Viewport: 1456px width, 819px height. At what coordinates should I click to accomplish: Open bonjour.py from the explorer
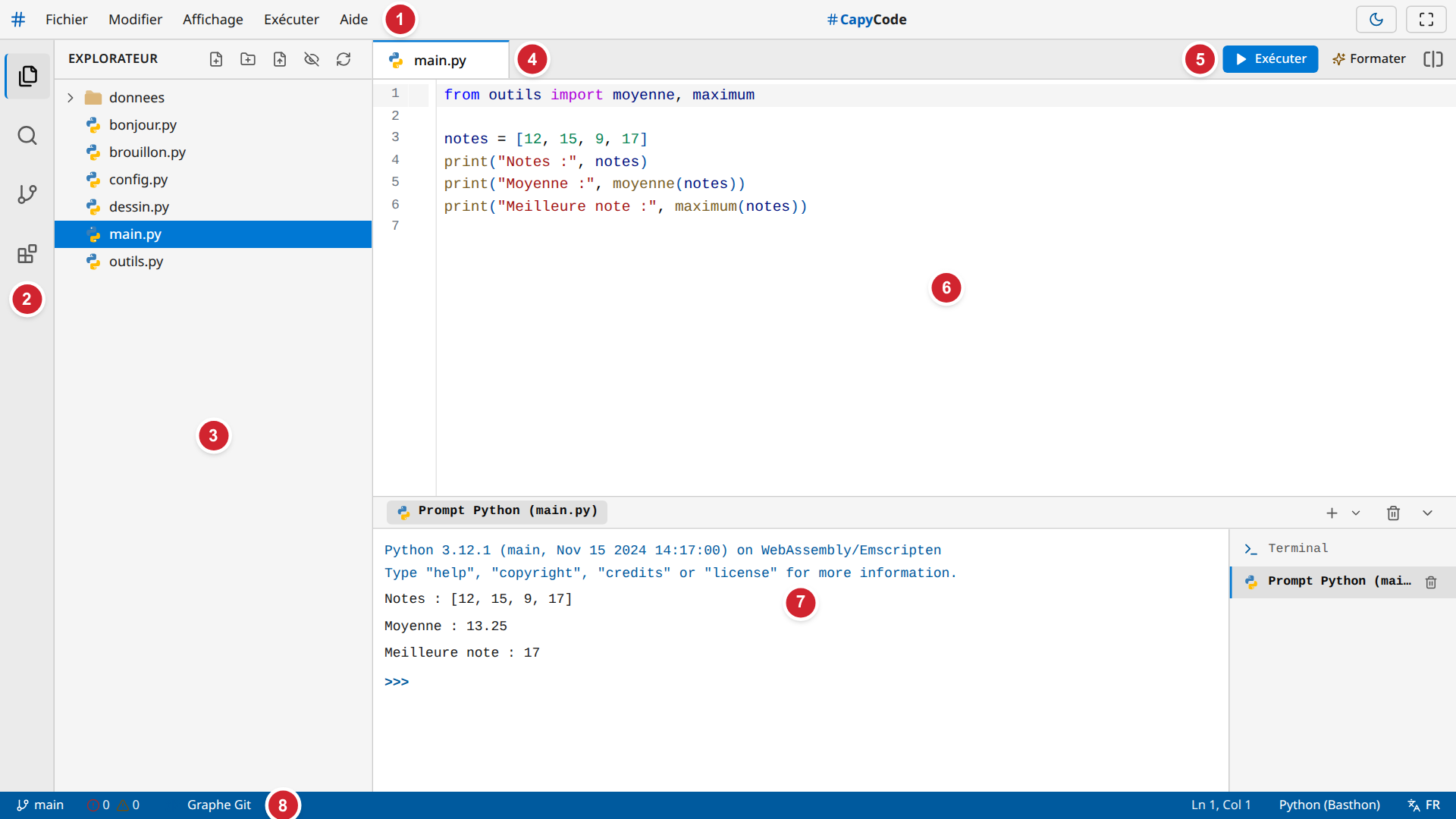click(x=213, y=125)
